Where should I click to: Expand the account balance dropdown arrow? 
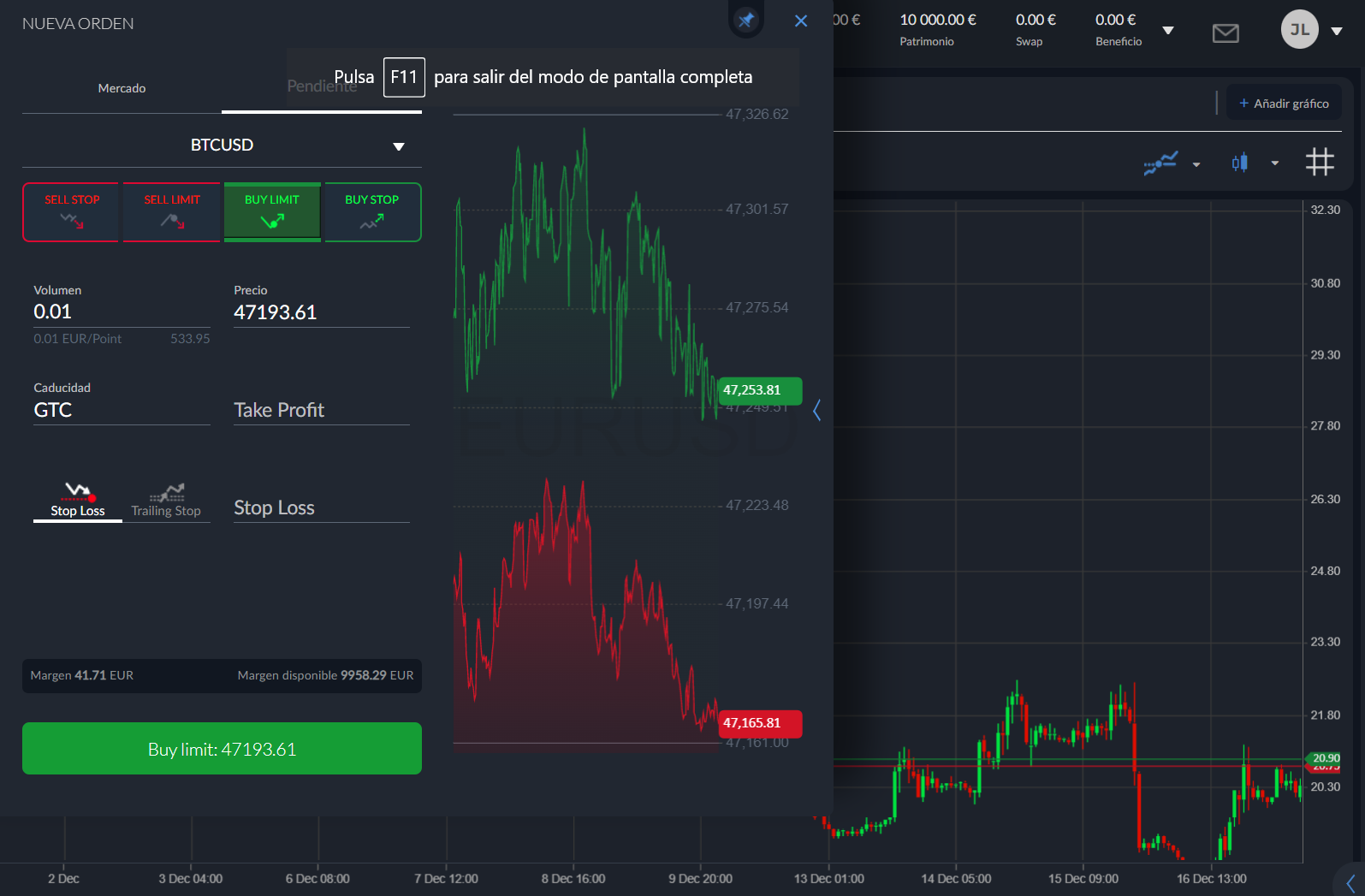click(1168, 31)
